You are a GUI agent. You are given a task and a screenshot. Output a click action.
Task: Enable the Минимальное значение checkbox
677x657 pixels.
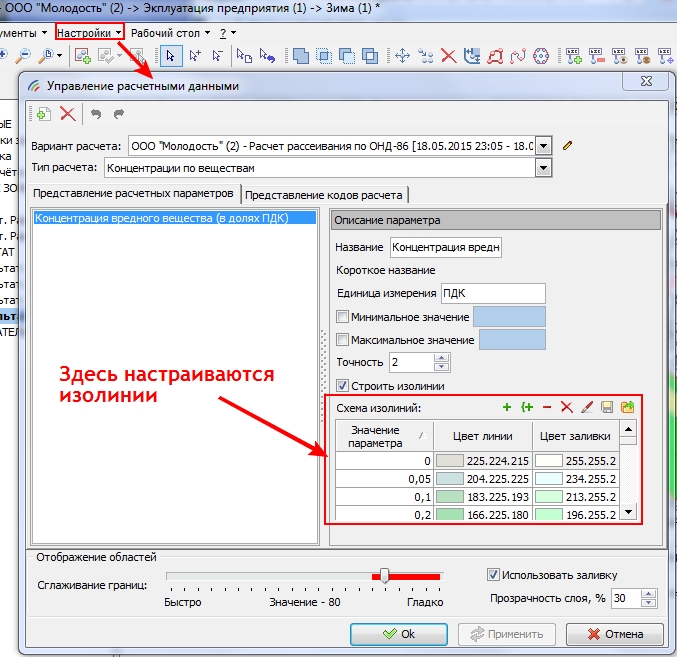pos(343,317)
